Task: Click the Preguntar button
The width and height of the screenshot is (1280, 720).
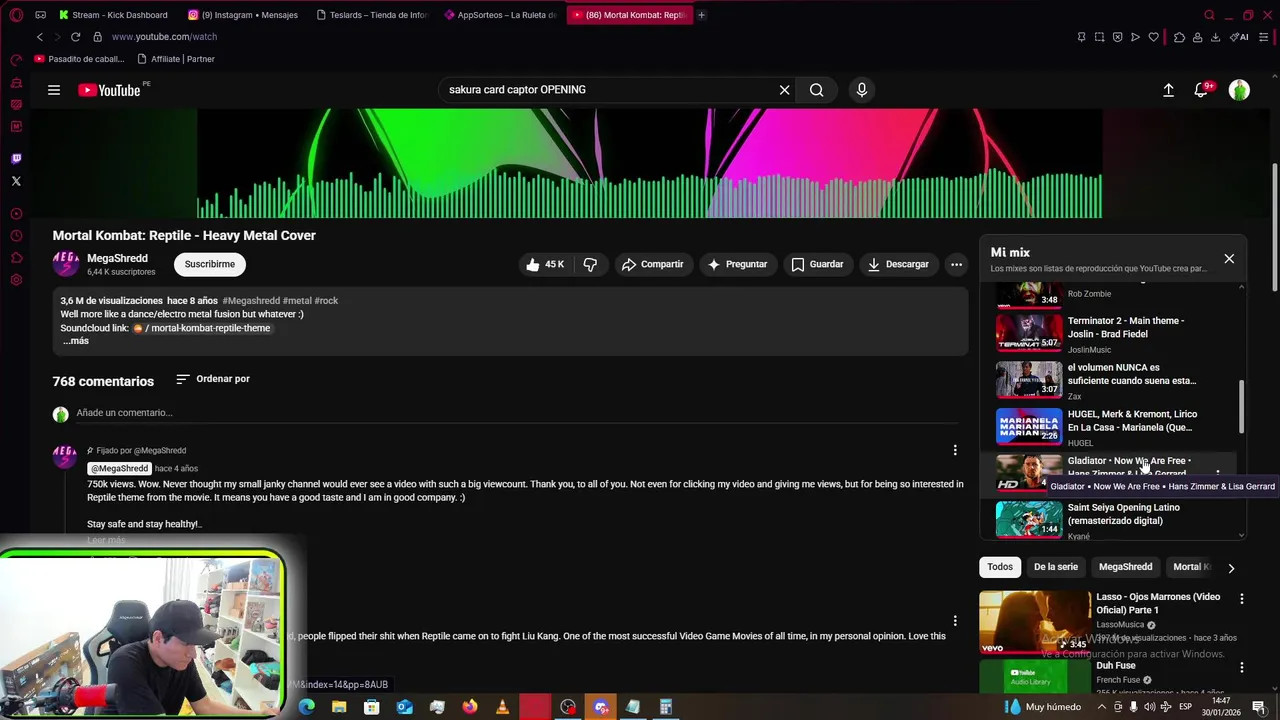Action: coord(737,264)
